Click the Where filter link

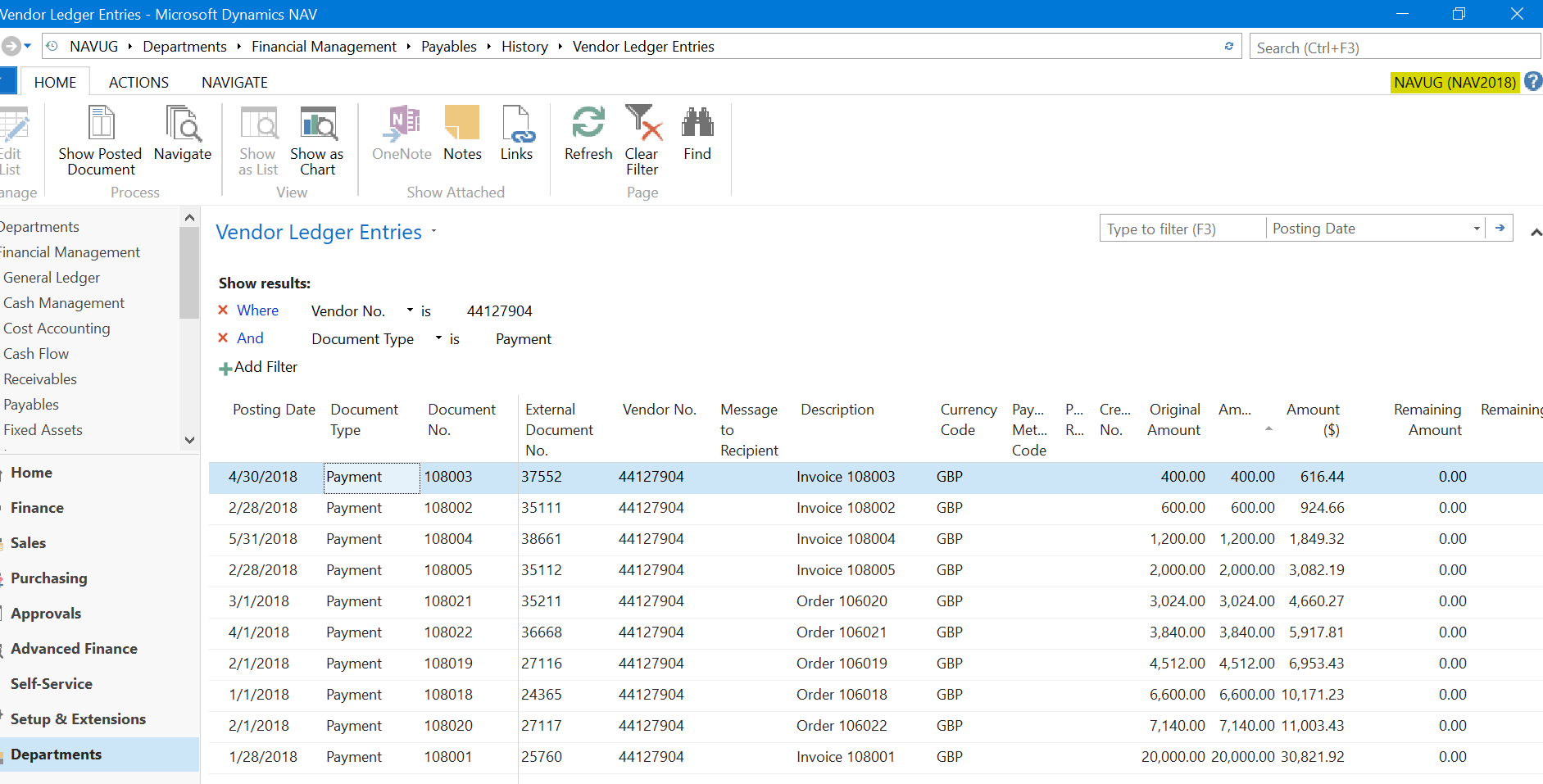[x=258, y=310]
